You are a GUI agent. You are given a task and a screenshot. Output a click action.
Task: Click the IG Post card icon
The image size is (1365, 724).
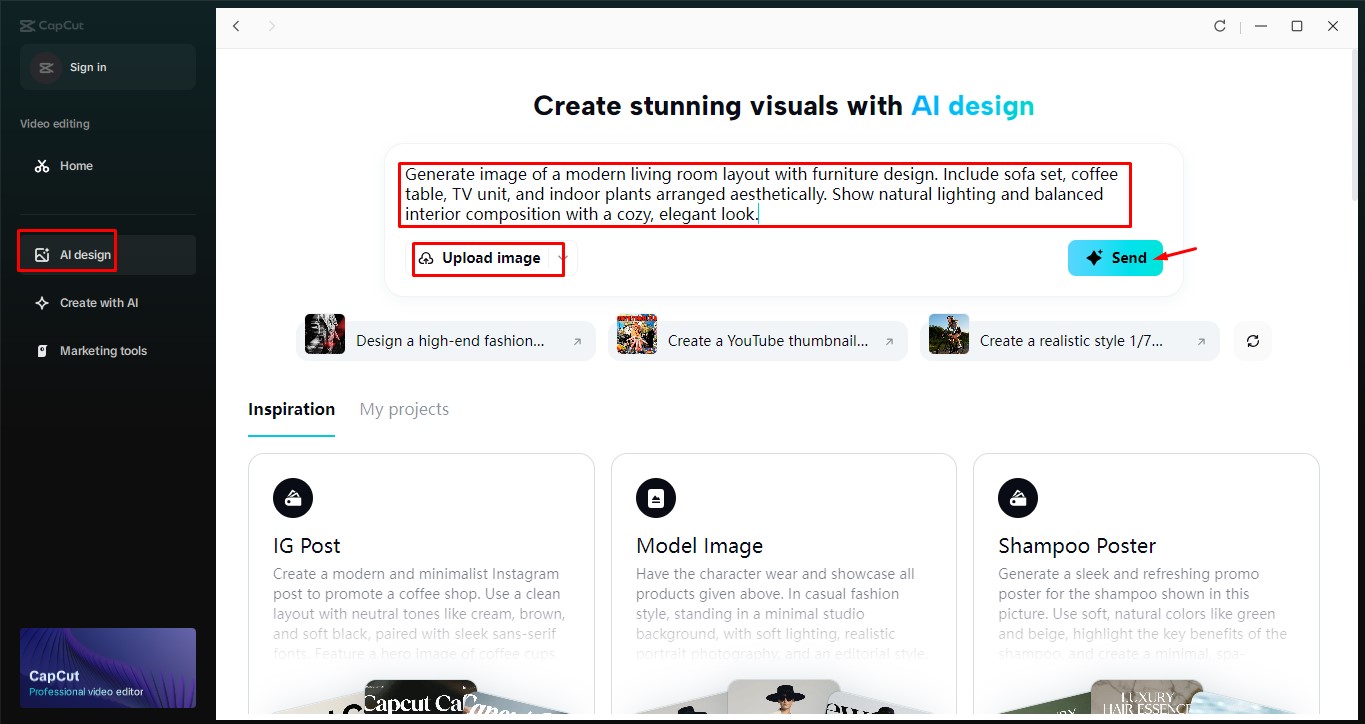coord(293,497)
